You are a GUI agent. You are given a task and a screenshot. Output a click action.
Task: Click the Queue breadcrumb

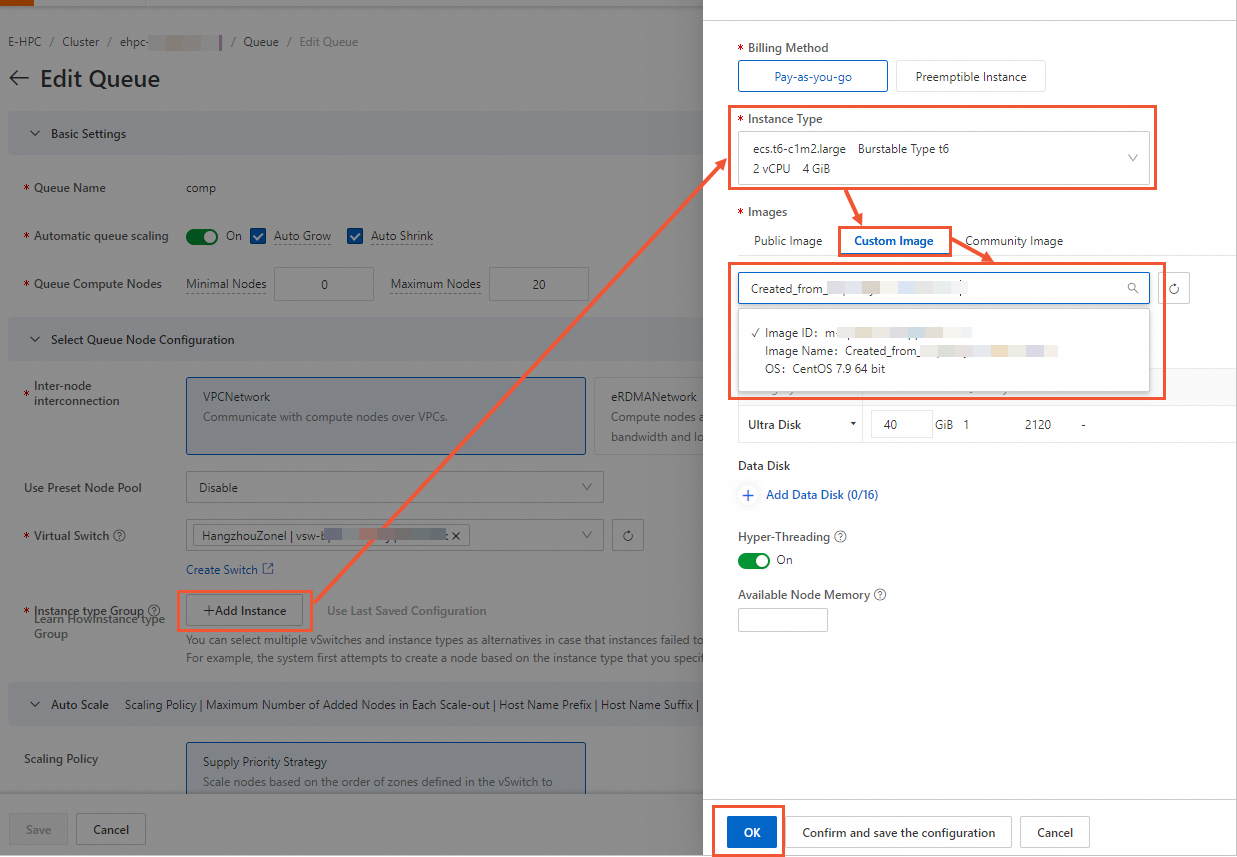261,42
